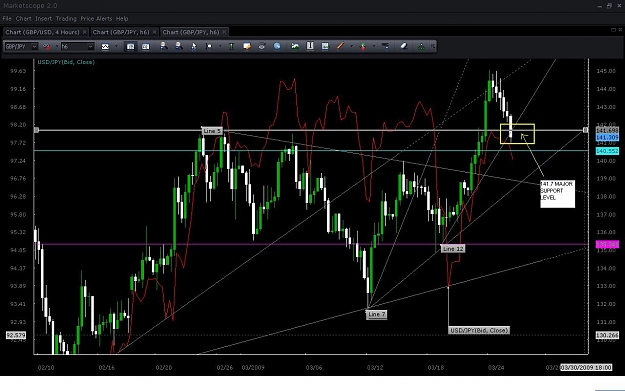Select the orange line drawing tool
Image resolution: width=625 pixels, height=391 pixels.
coord(340,46)
